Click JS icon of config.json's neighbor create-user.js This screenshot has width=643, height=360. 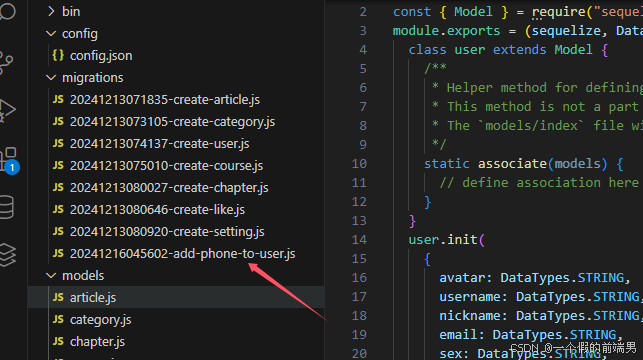coord(58,144)
